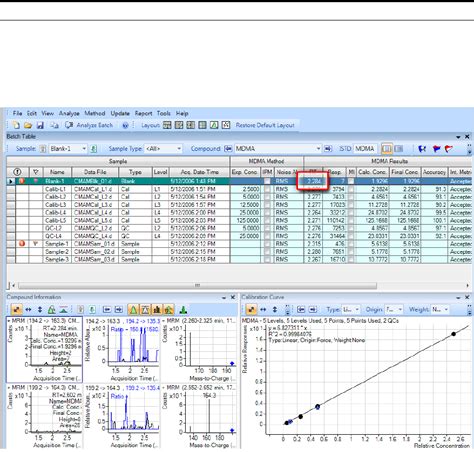Toggle the single compound table view icon
Image resolution: width=474 pixels, height=452 pixels.
[x=387, y=149]
